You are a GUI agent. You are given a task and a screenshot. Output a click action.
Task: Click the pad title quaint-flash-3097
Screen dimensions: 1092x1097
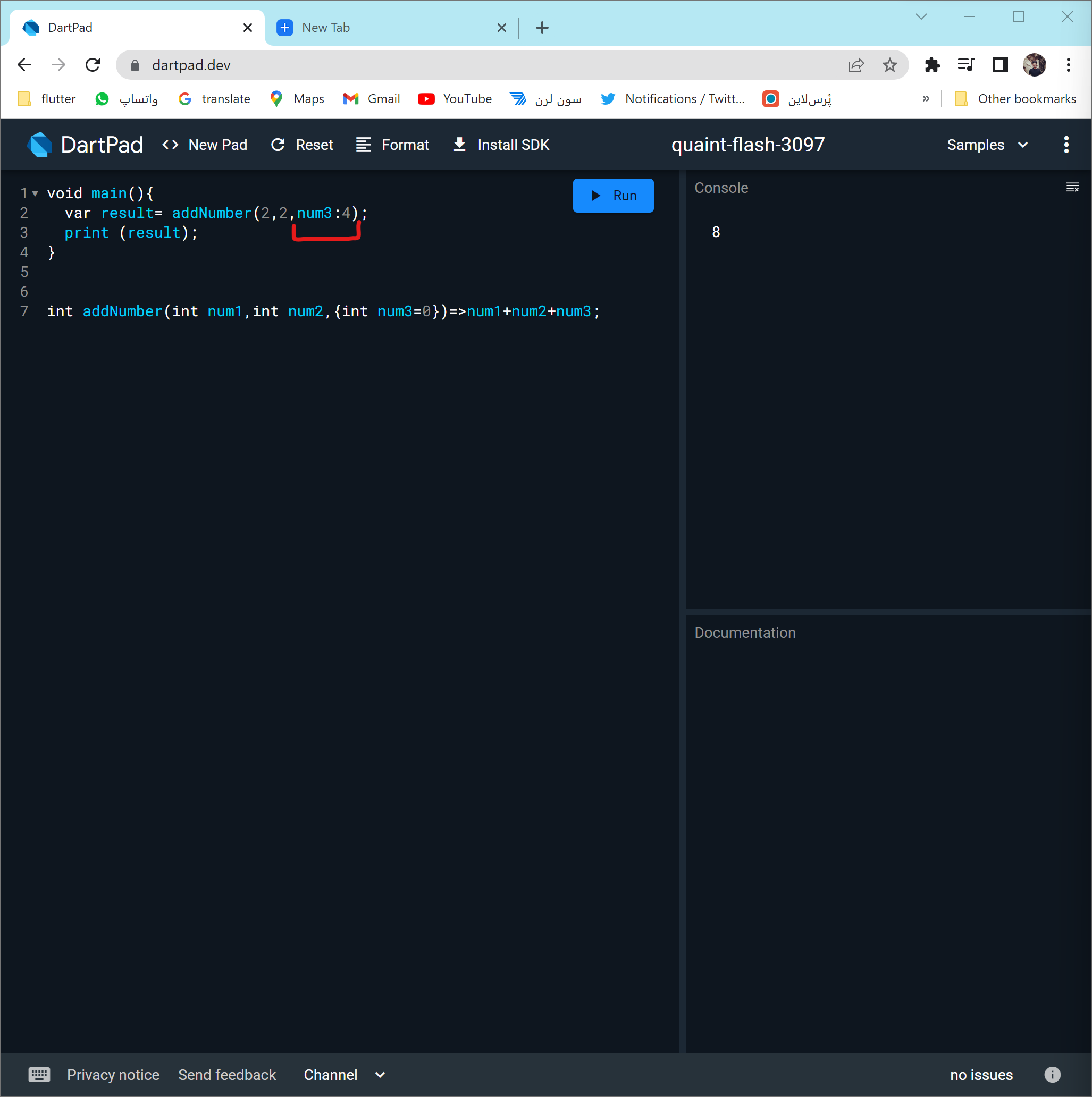[748, 145]
